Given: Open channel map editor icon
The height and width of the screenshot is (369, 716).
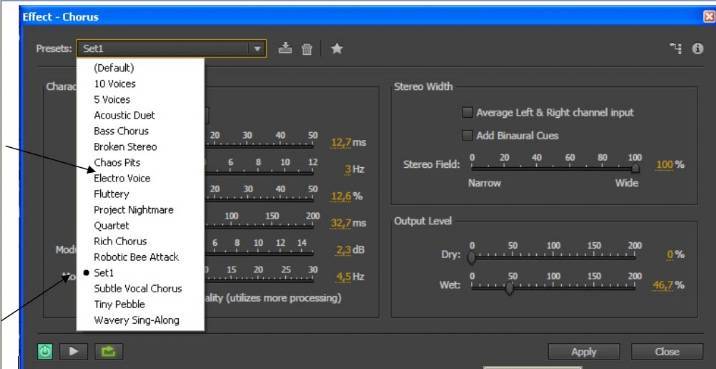Looking at the screenshot, I should coord(676,48).
